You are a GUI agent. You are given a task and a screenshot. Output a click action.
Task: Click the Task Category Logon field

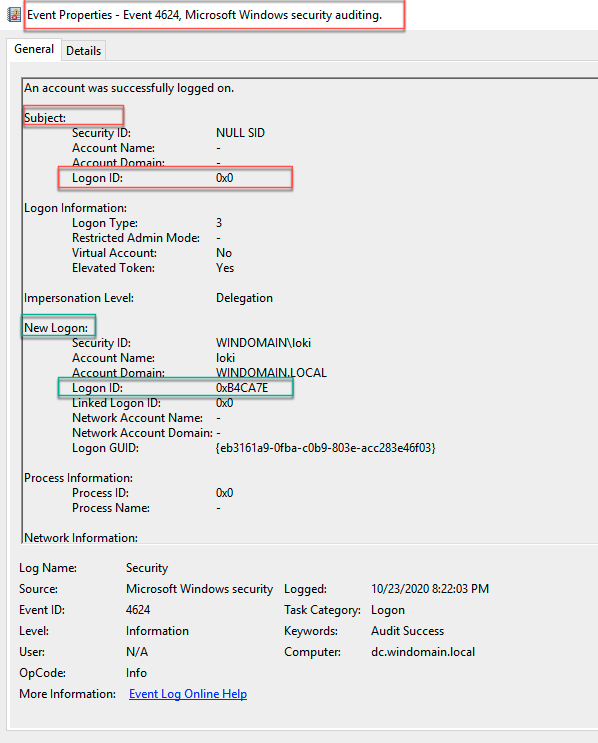(388, 610)
